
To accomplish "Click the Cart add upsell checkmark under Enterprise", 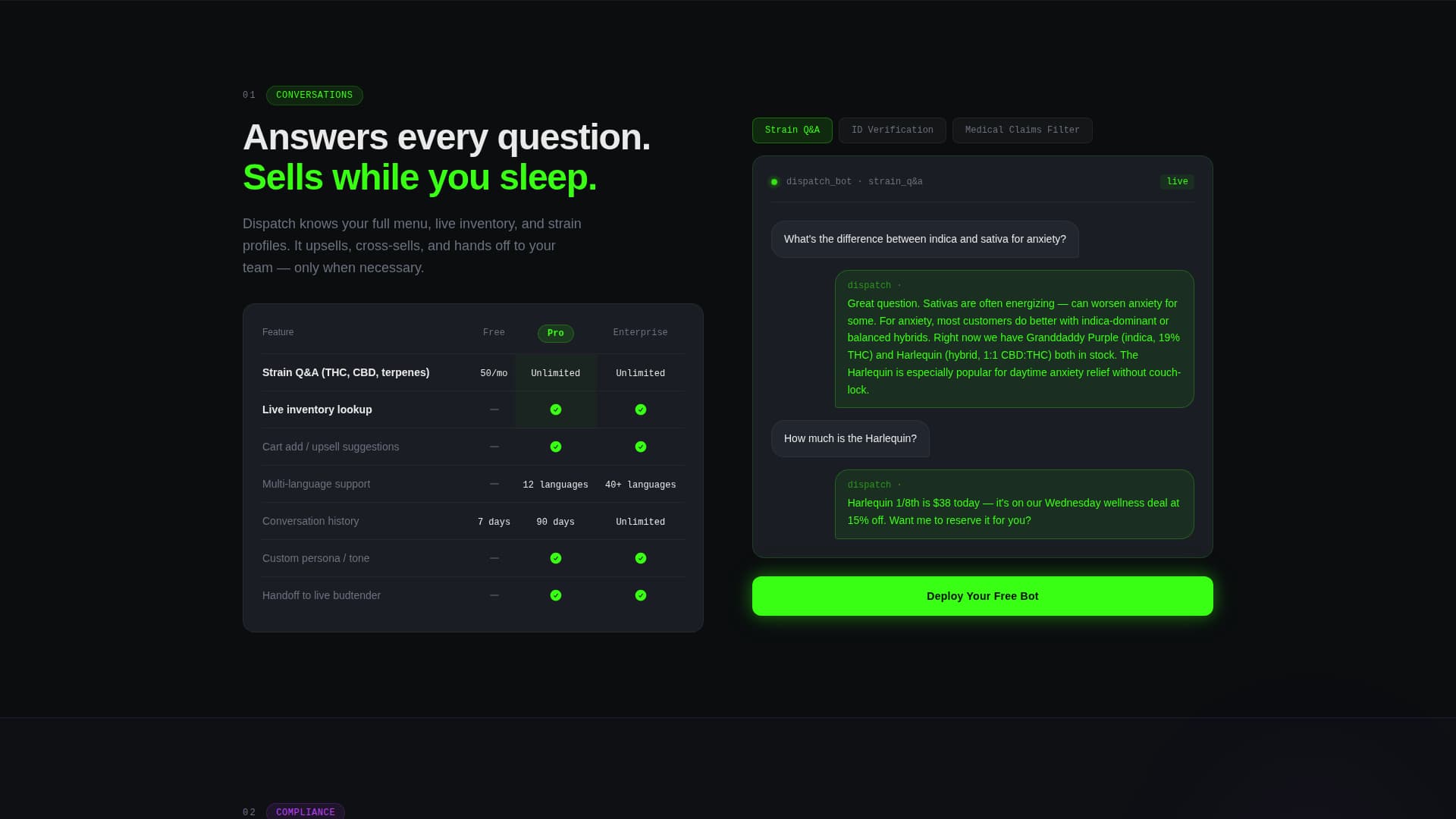I will [641, 447].
